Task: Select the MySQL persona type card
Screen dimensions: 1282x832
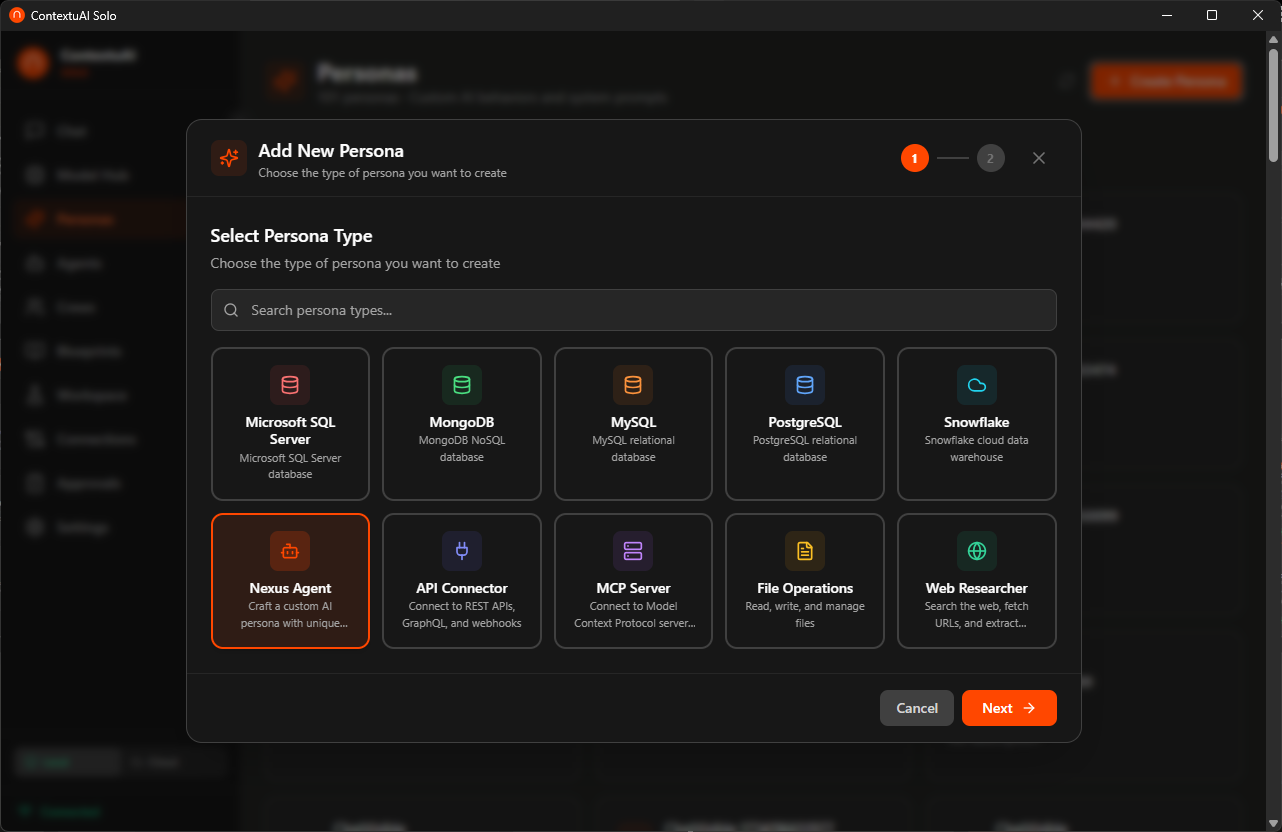Action: [633, 424]
